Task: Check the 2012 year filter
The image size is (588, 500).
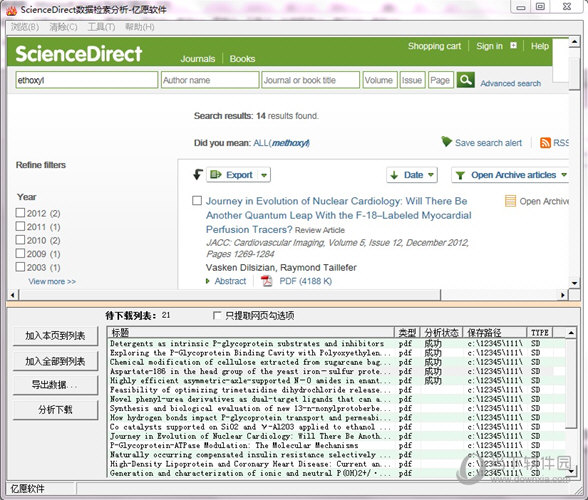Action: click(20, 213)
